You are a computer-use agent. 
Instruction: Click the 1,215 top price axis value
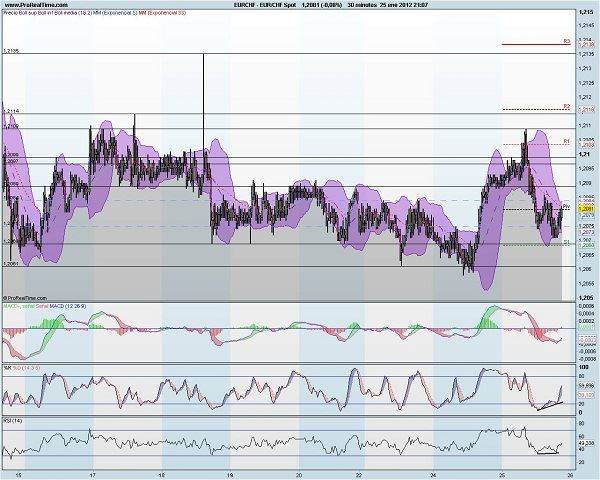pyautogui.click(x=586, y=12)
